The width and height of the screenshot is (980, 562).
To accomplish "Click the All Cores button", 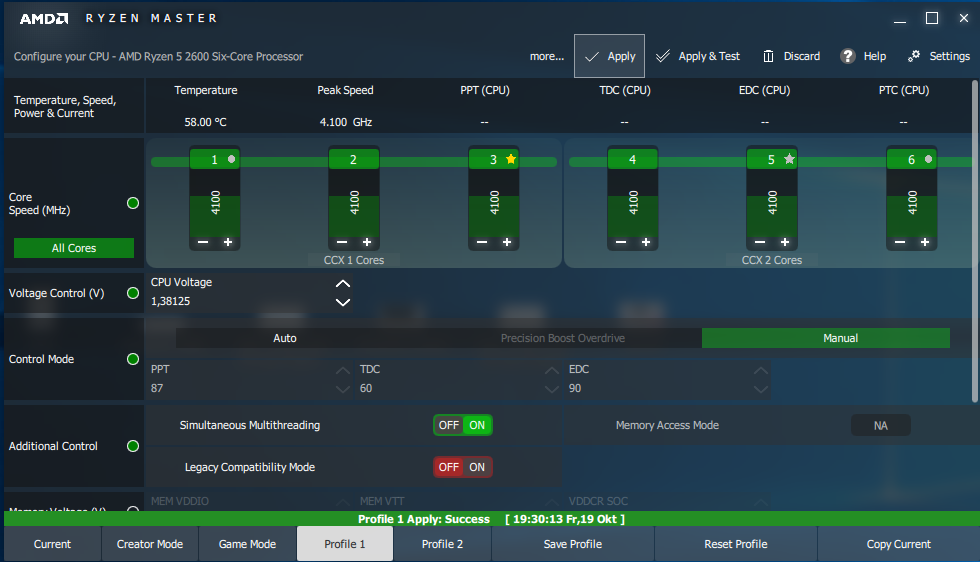I will [74, 248].
